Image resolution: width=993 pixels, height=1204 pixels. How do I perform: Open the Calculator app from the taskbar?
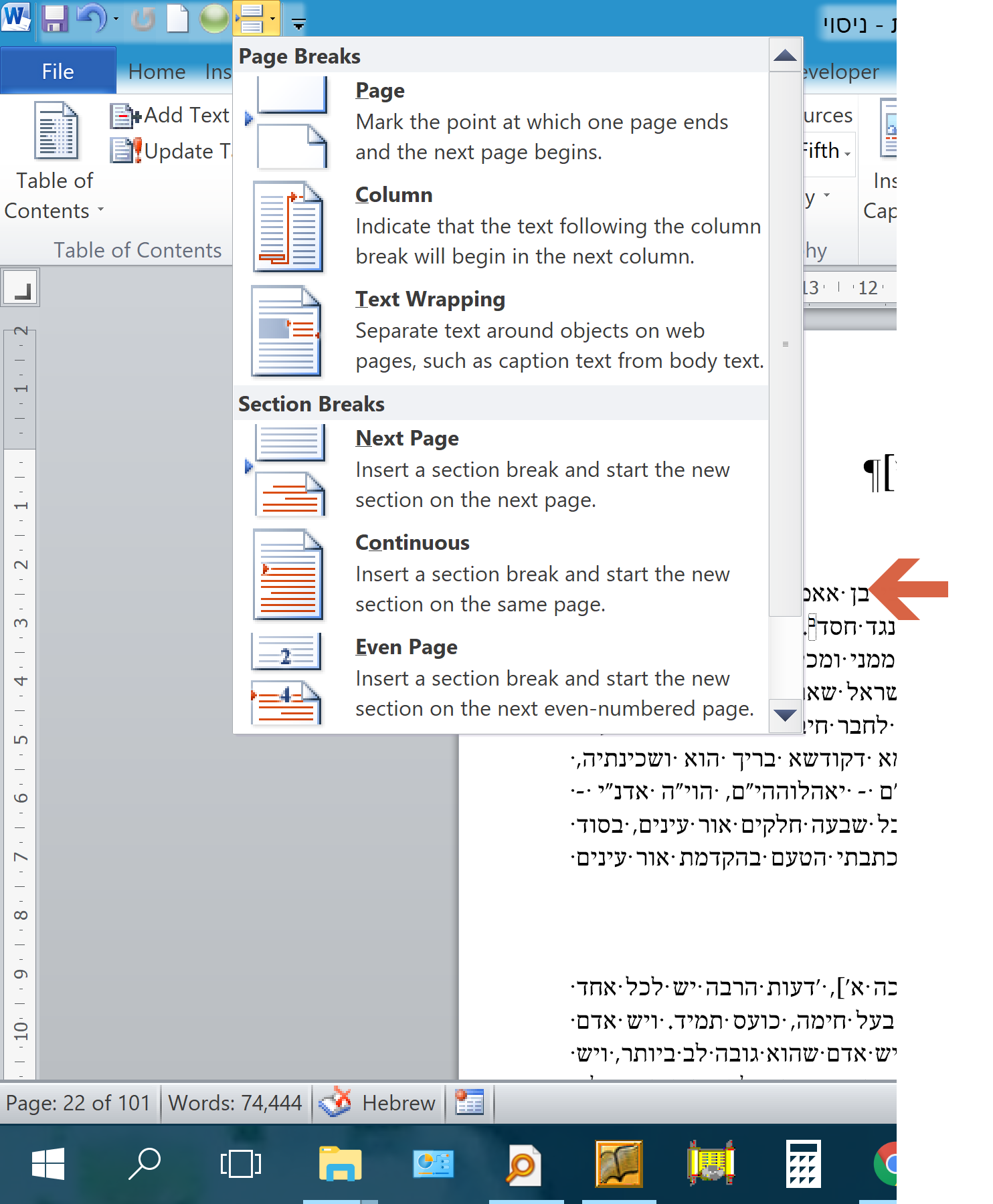coord(803,1164)
